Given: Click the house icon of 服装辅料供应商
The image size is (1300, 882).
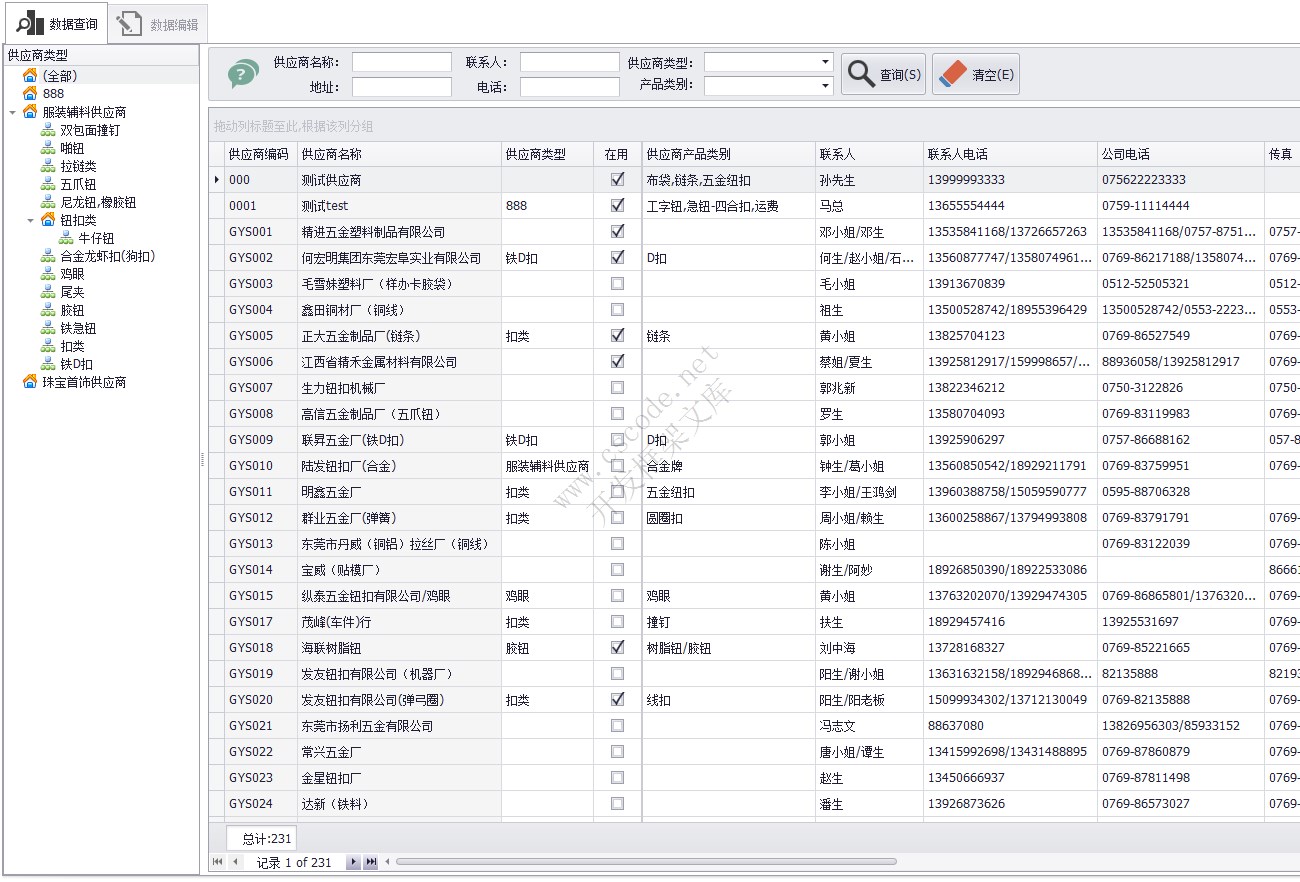Looking at the screenshot, I should click(30, 112).
